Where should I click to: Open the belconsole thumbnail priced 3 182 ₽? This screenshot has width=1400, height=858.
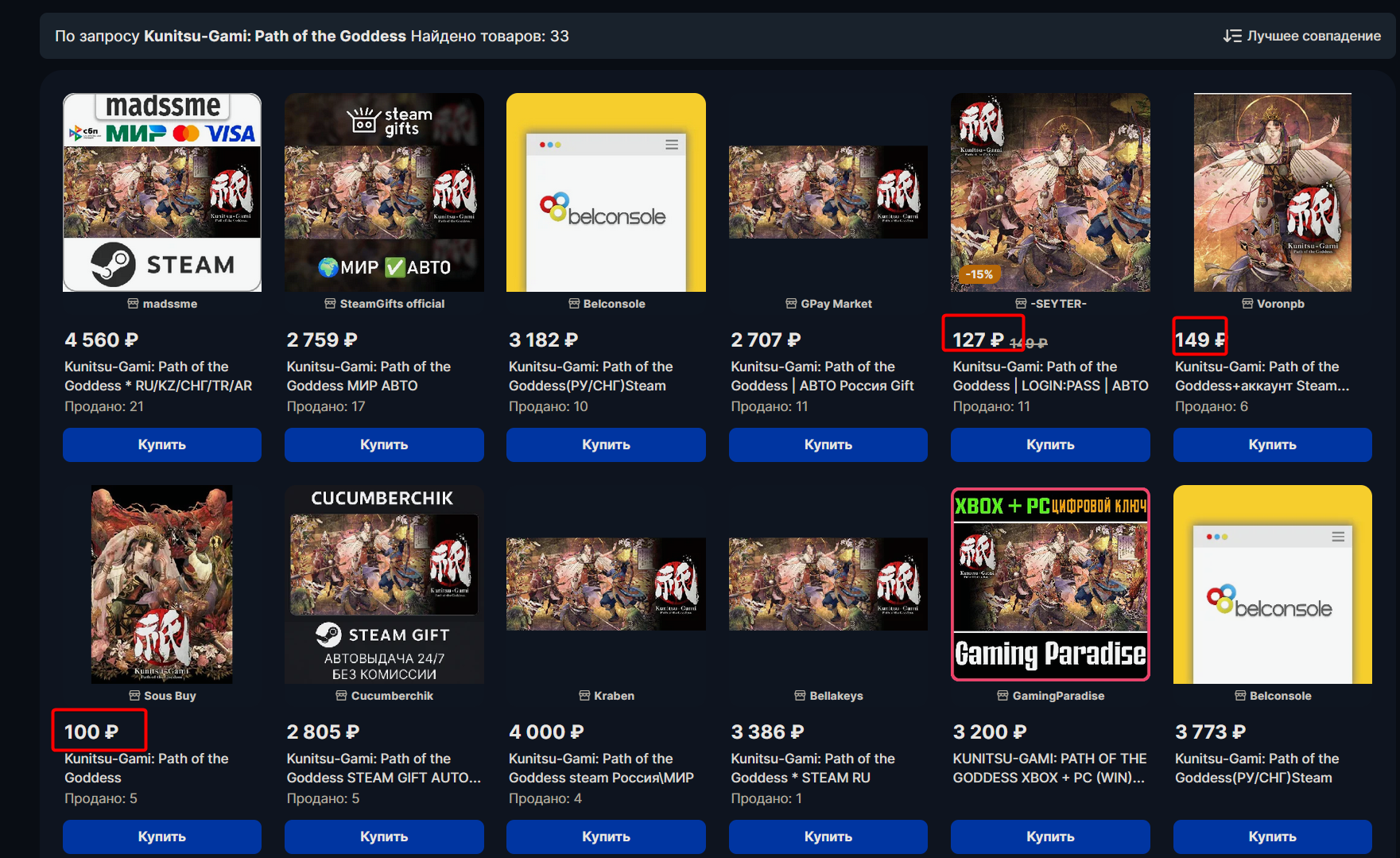[606, 192]
